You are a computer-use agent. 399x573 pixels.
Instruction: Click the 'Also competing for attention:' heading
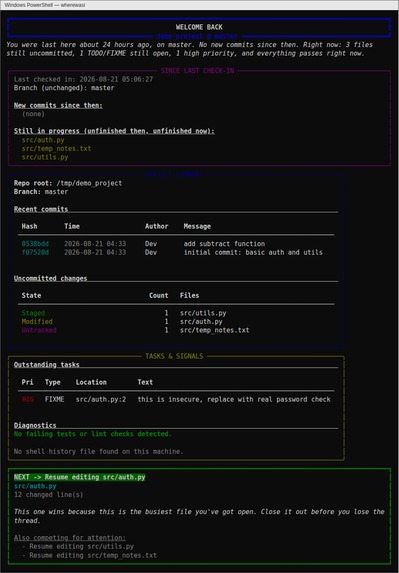point(70,538)
